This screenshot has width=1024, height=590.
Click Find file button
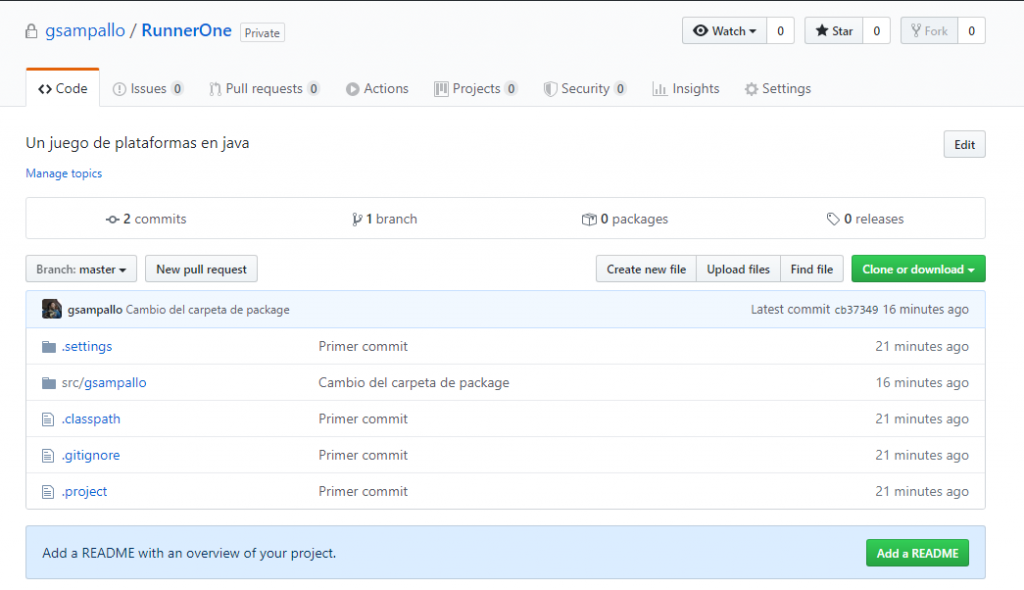[x=812, y=269]
